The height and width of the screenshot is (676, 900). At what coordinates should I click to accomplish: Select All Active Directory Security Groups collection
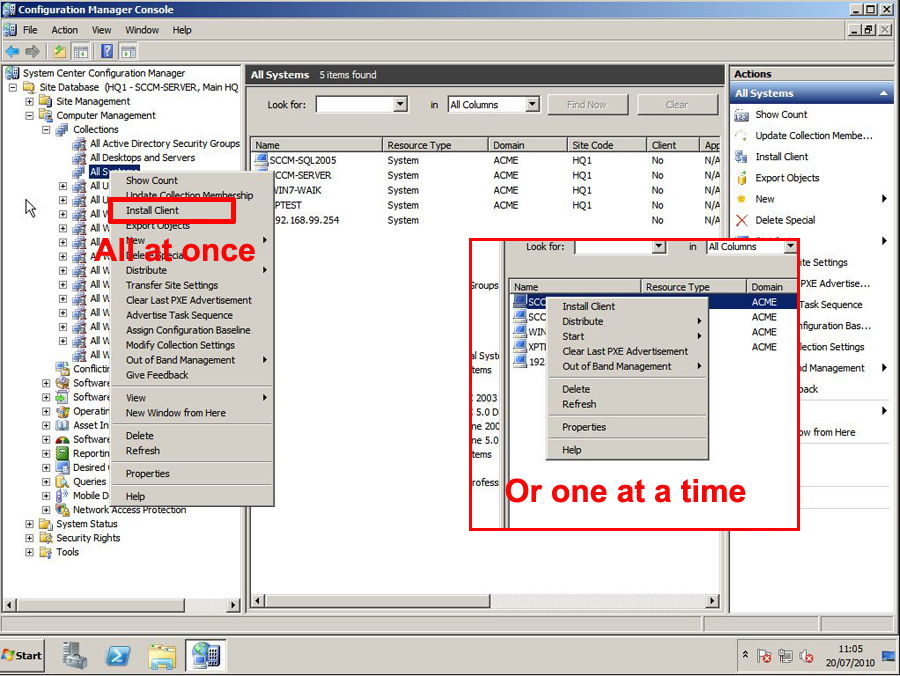click(x=165, y=143)
